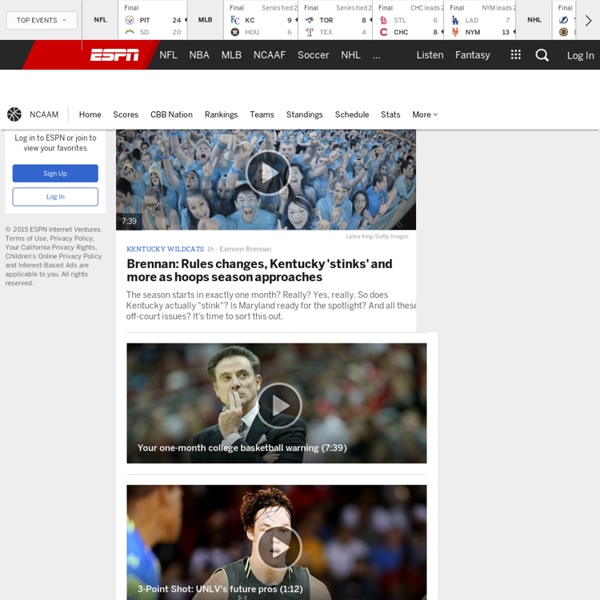600x600 pixels.
Task: Expand the More menu in NCAAM navigation
Action: pos(425,115)
